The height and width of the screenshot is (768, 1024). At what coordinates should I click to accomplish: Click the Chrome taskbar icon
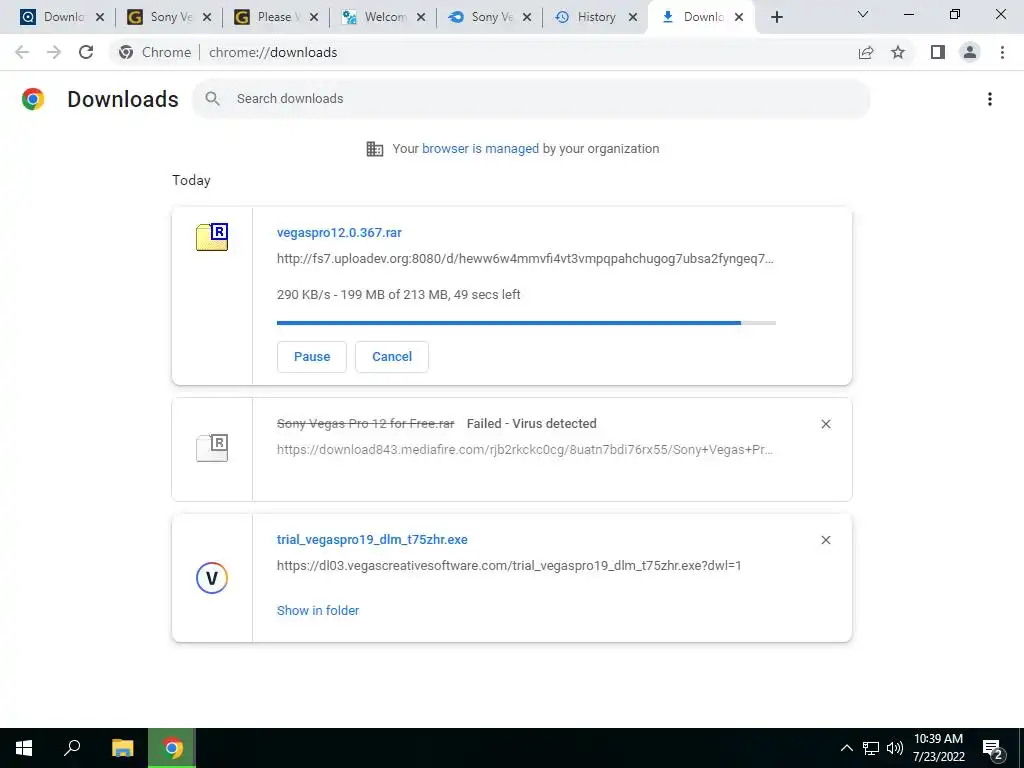[x=172, y=748]
